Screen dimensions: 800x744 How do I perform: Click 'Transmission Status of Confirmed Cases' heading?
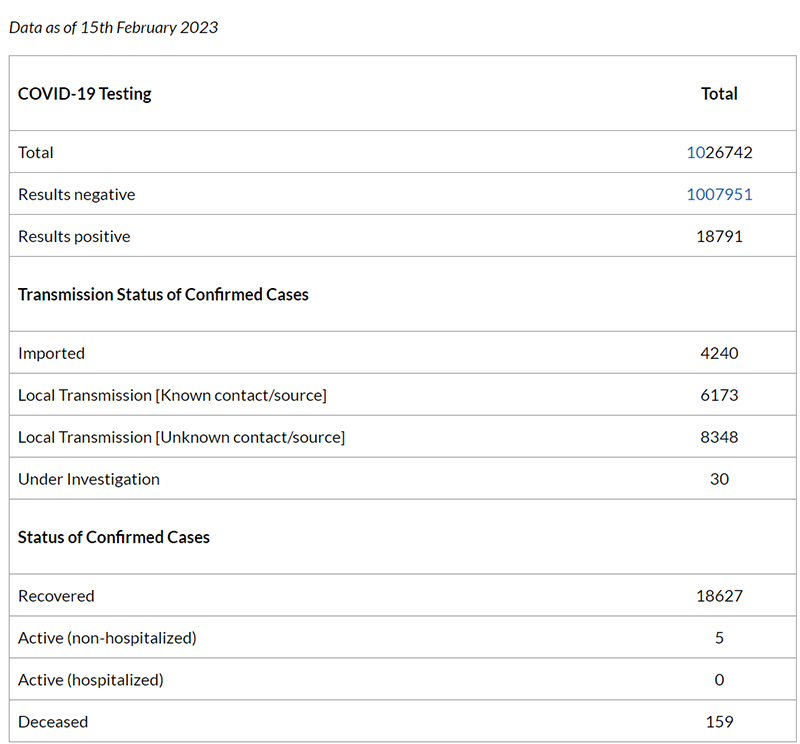point(163,294)
